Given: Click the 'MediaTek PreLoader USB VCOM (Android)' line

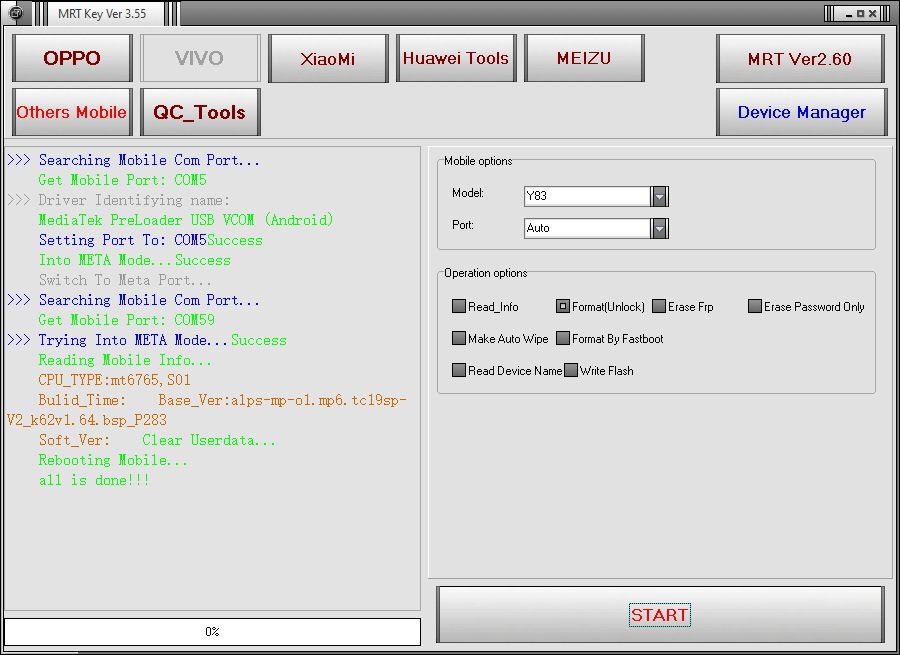Looking at the screenshot, I should tap(185, 220).
